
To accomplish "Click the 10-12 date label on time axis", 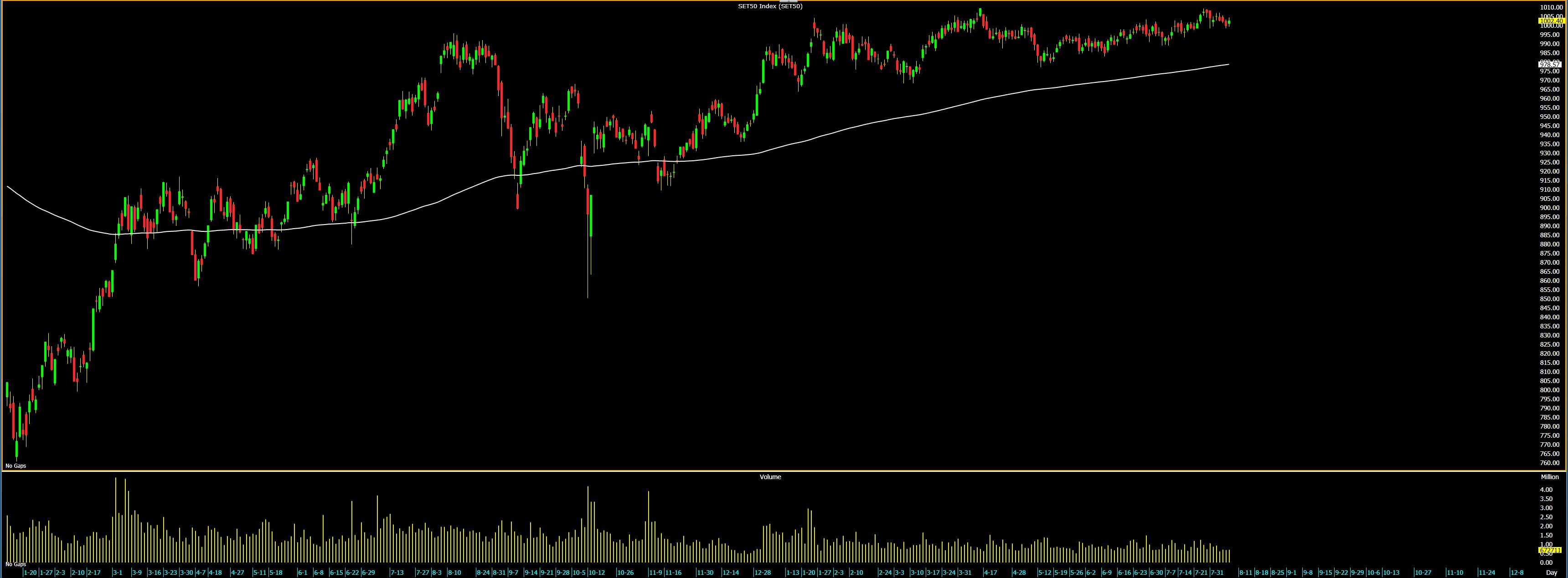I will (x=597, y=573).
